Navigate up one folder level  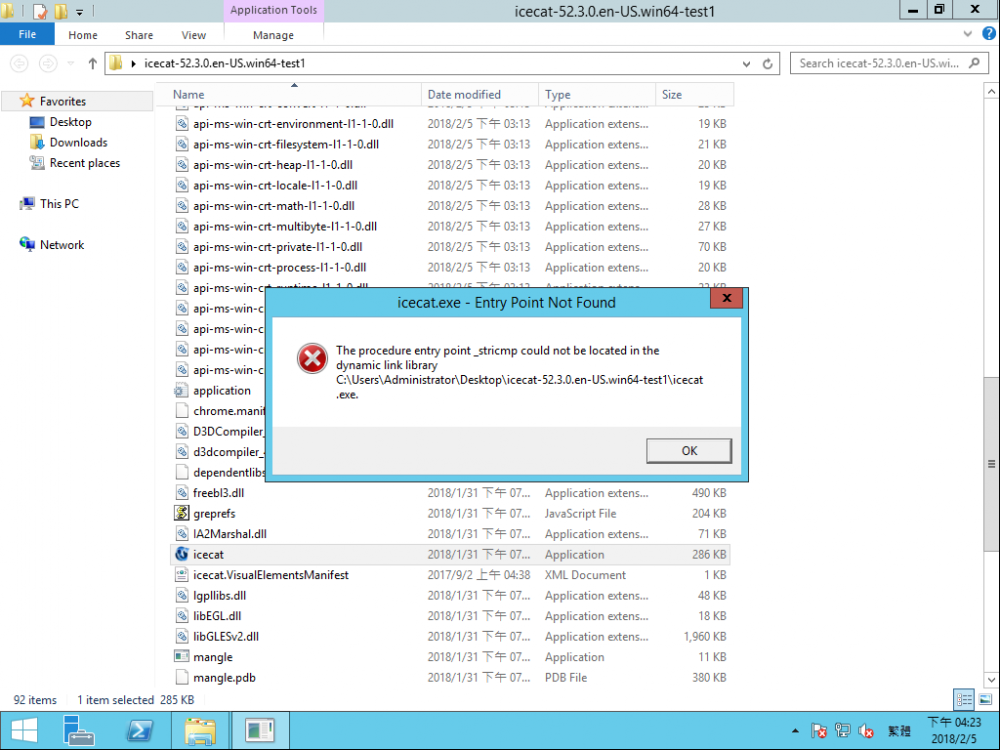coord(91,62)
